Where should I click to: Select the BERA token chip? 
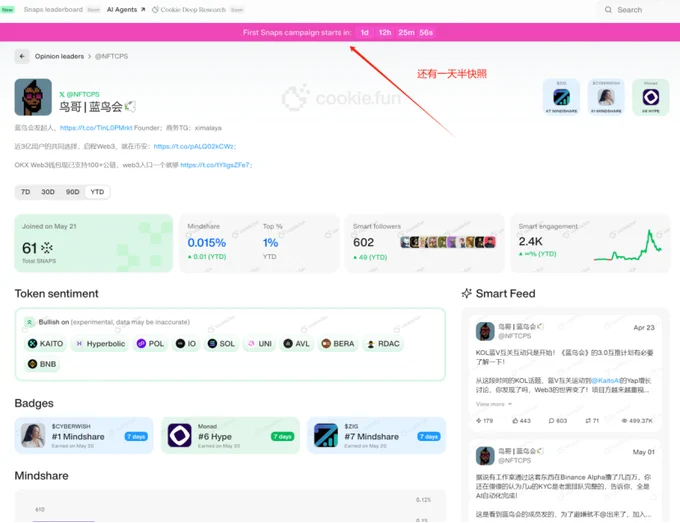(x=338, y=344)
